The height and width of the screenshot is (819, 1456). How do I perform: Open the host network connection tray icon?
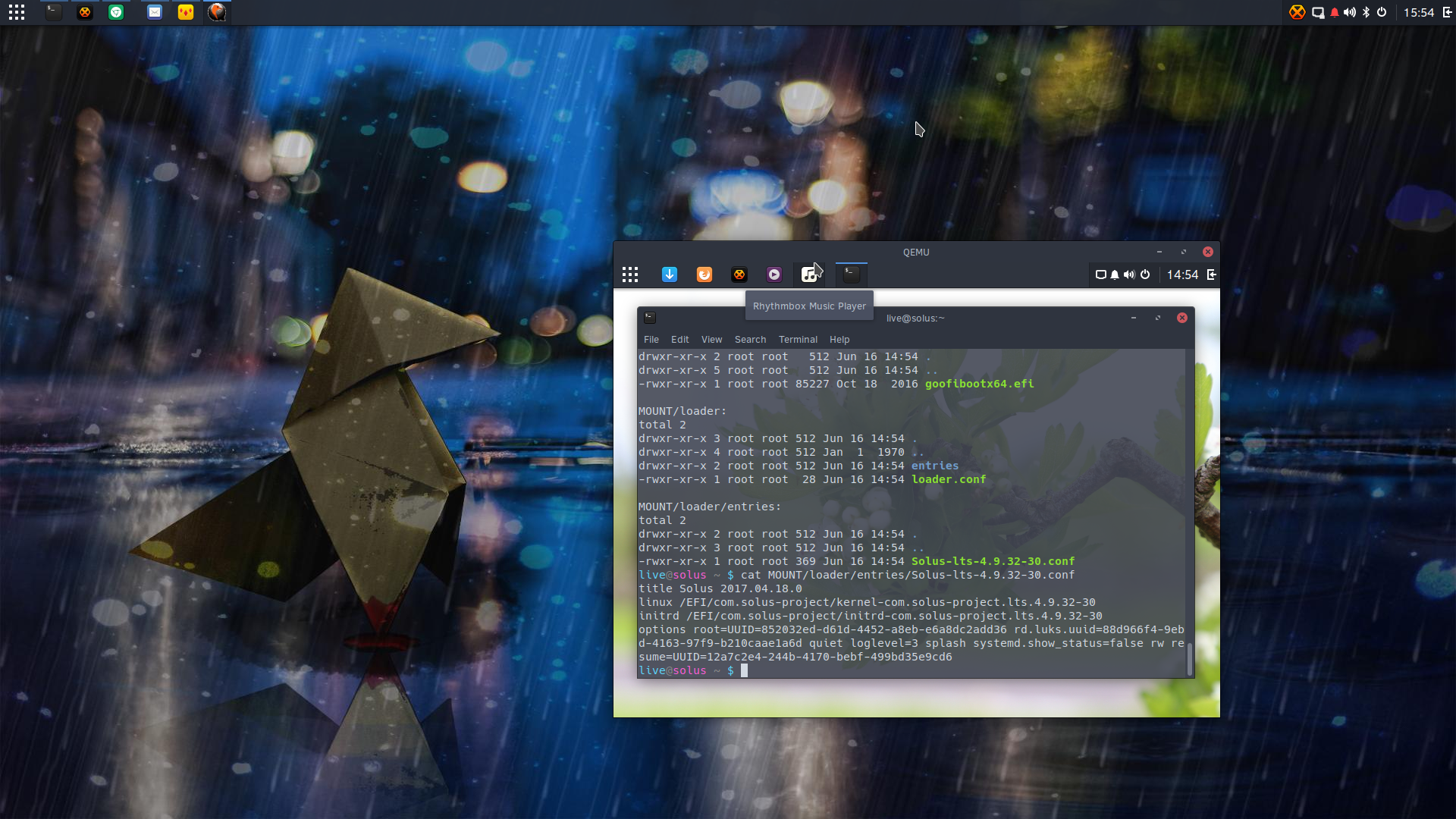tap(1318, 12)
